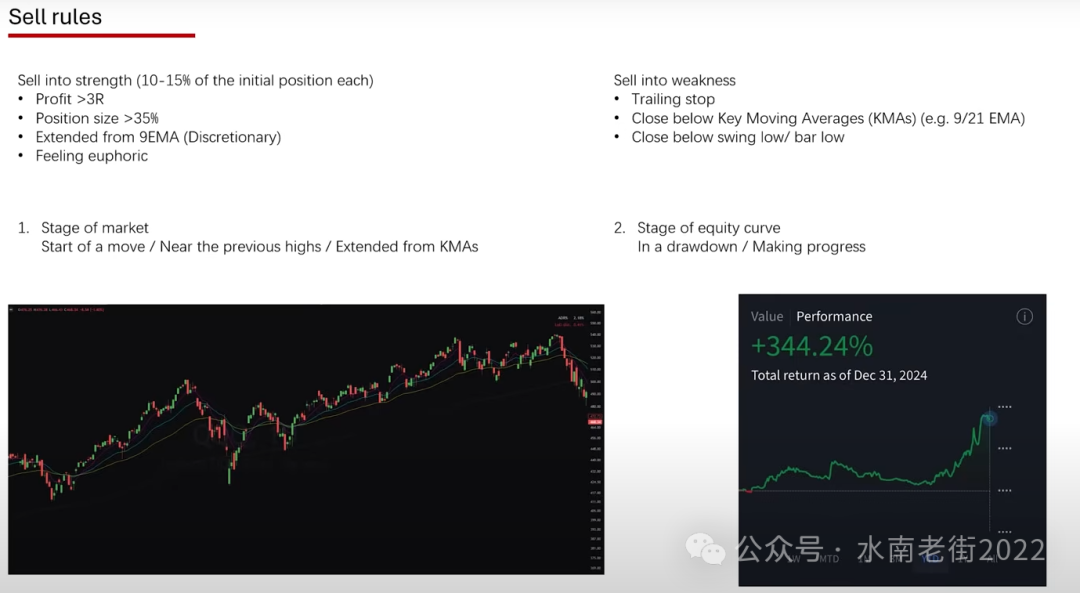Image resolution: width=1080 pixels, height=593 pixels.
Task: Select the Performance tab
Action: tap(834, 316)
